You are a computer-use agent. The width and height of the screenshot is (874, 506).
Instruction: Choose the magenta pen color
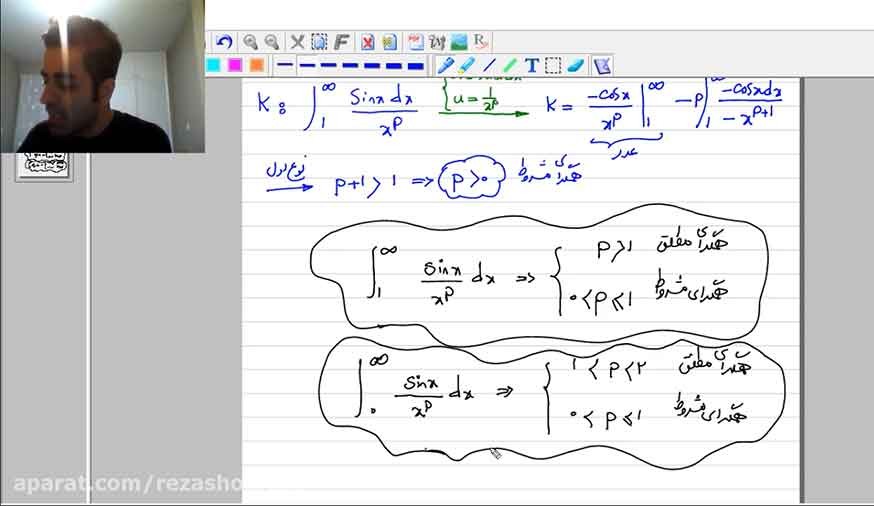click(x=235, y=65)
